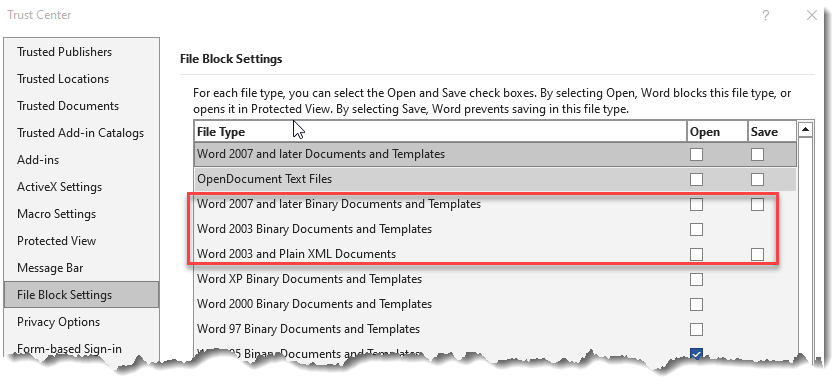The height and width of the screenshot is (391, 839).
Task: Open Trusted Documents section
Action: pyautogui.click(x=81, y=106)
